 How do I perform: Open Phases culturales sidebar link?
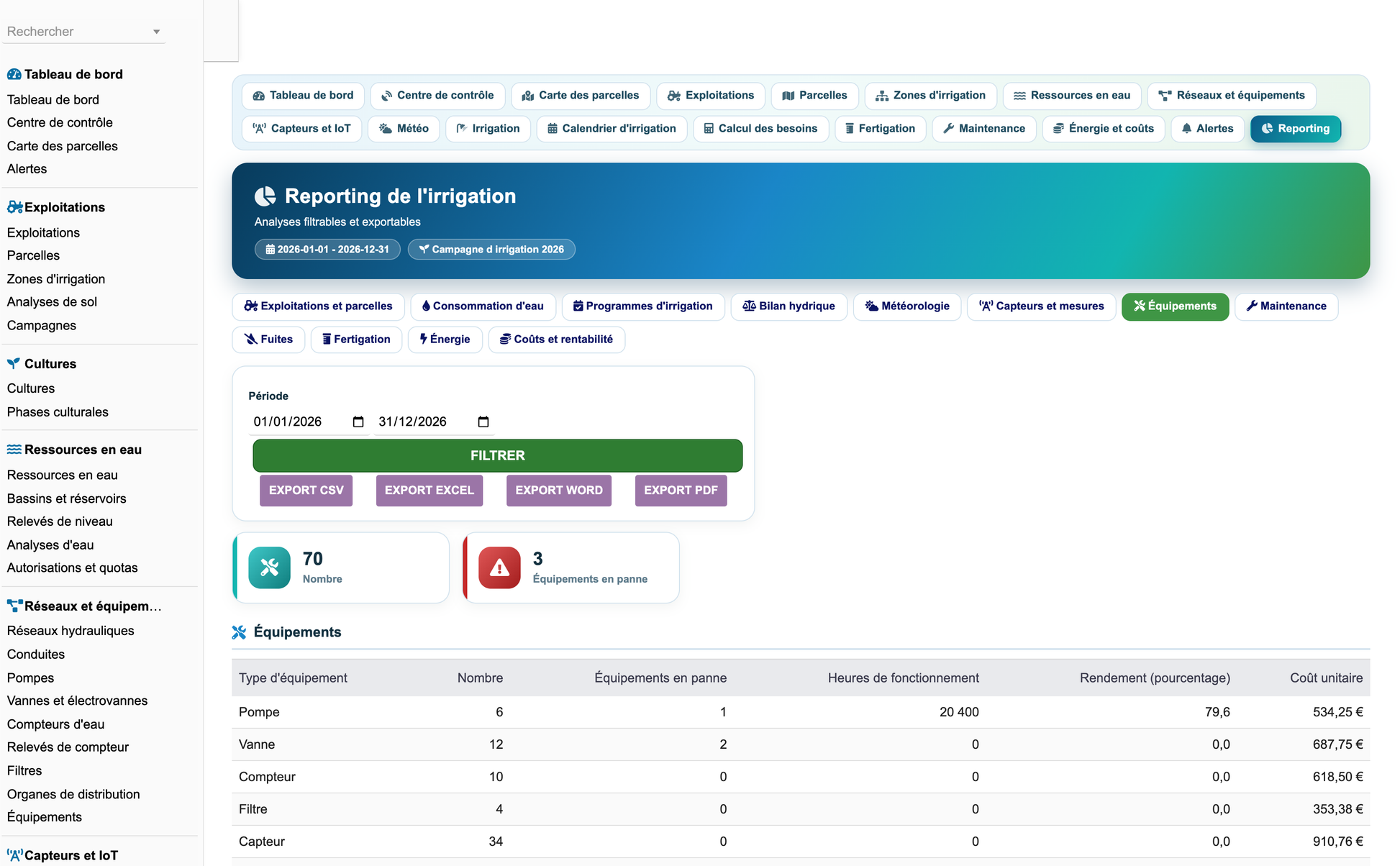(58, 412)
